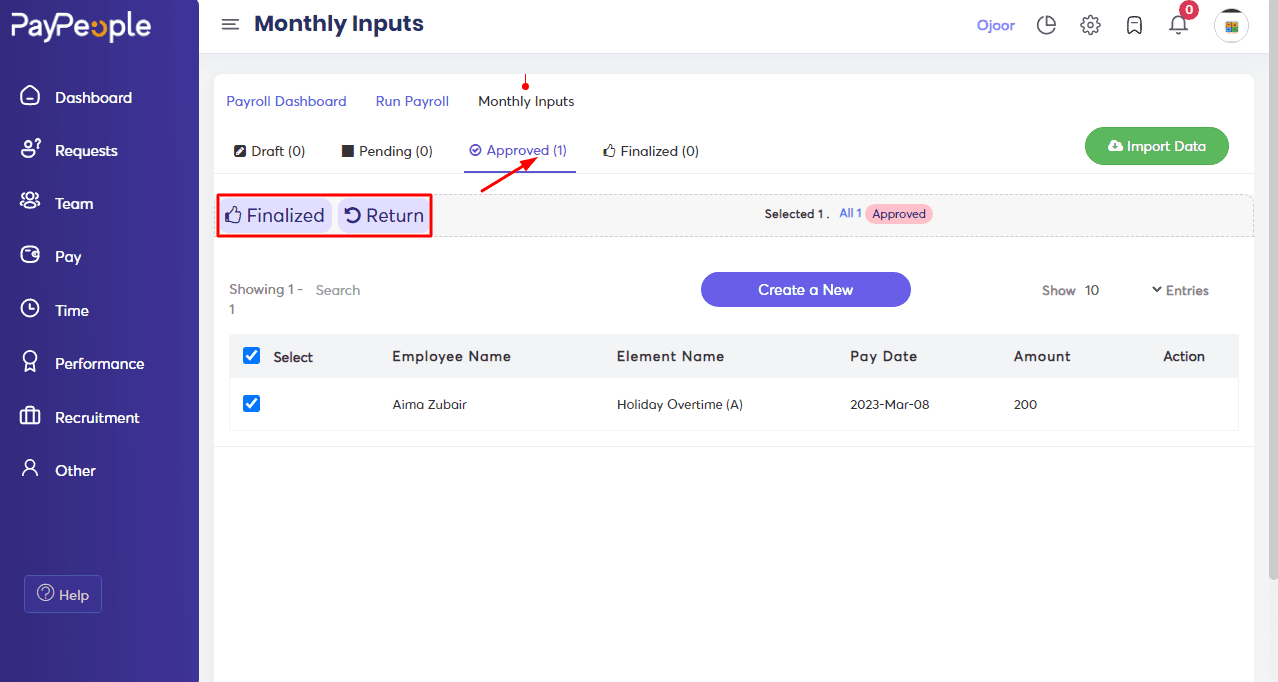
Task: Open the settings gear
Action: (1090, 25)
